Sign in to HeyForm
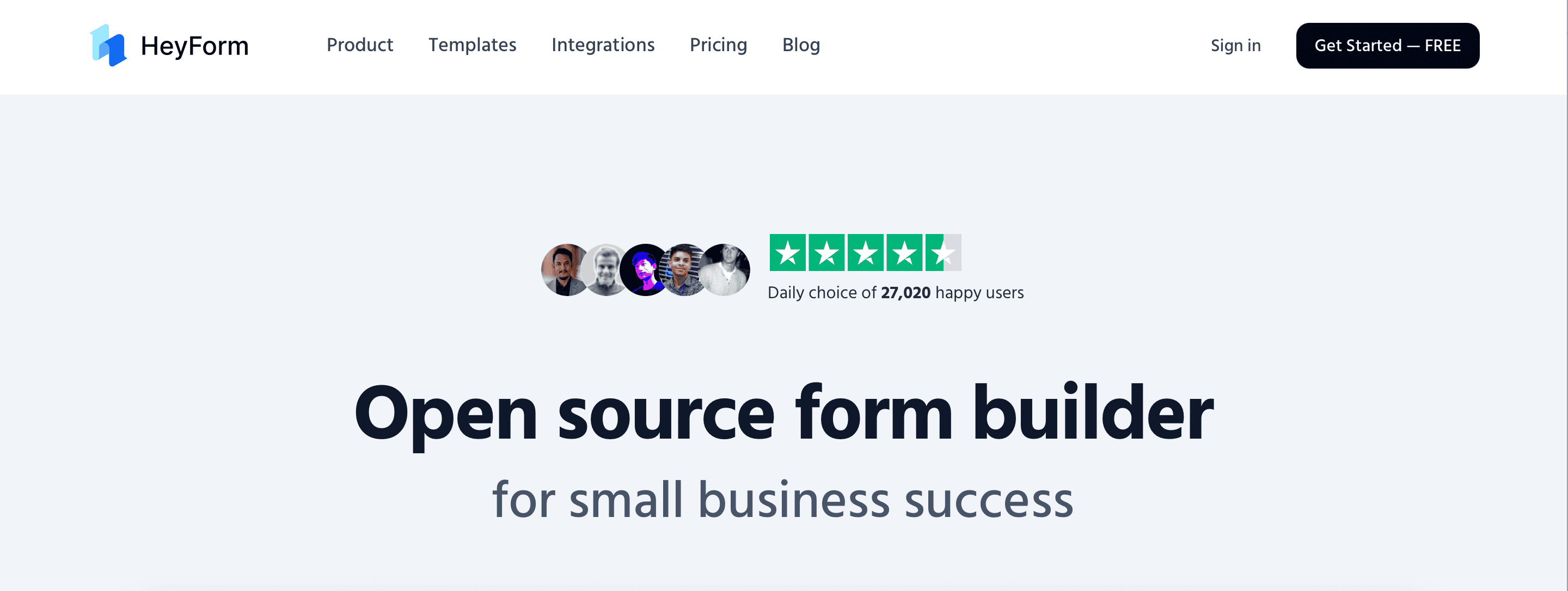 coord(1235,45)
